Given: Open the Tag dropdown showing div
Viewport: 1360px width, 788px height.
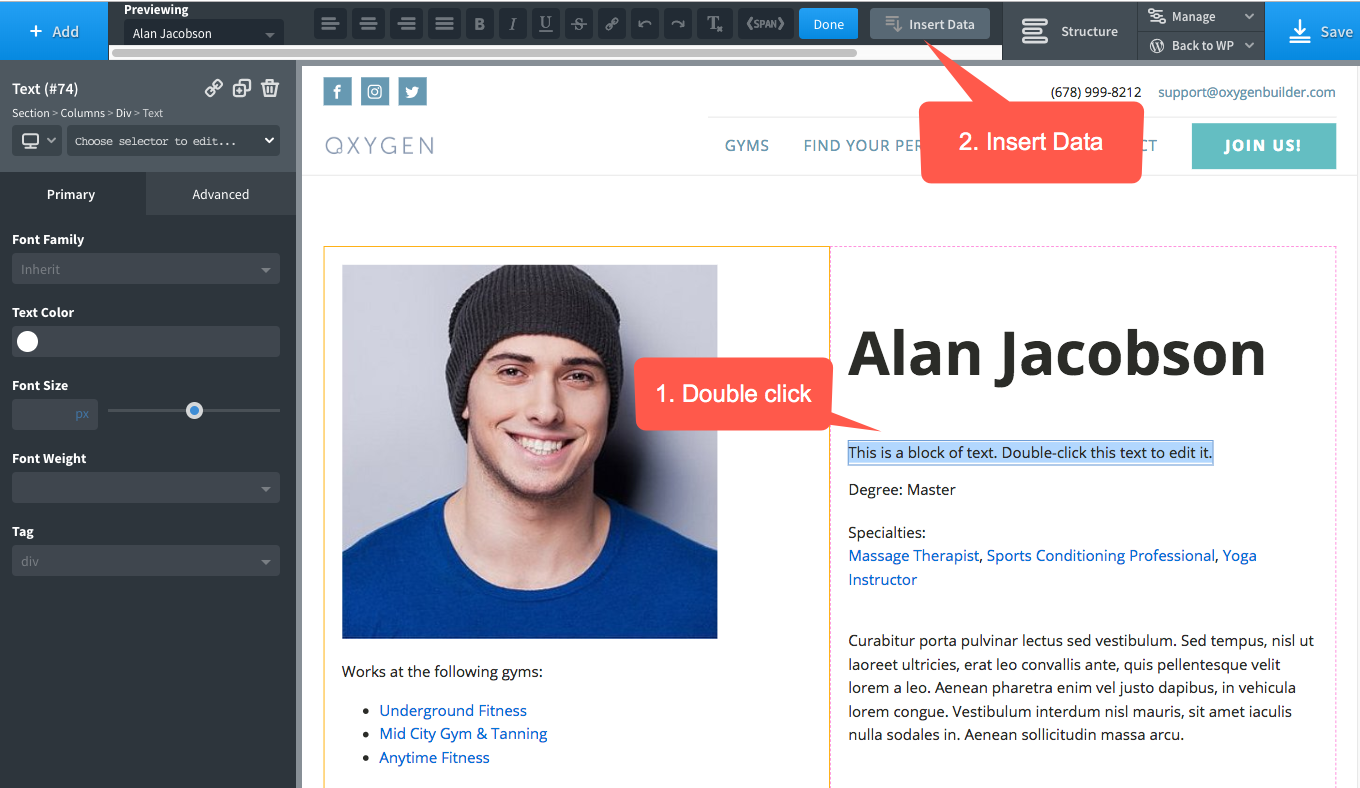Looking at the screenshot, I should 146,561.
